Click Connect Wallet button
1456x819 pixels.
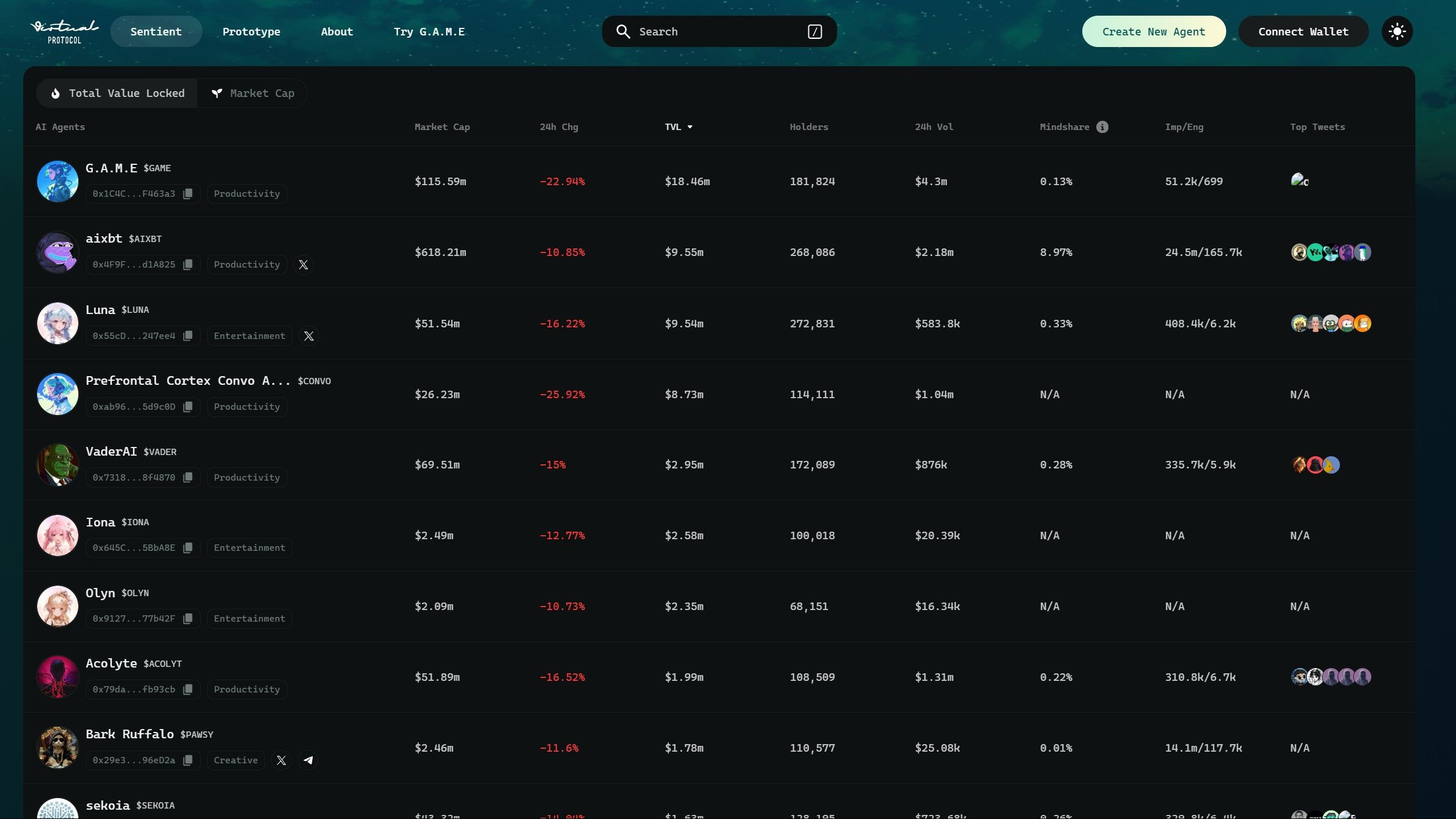pos(1303,32)
